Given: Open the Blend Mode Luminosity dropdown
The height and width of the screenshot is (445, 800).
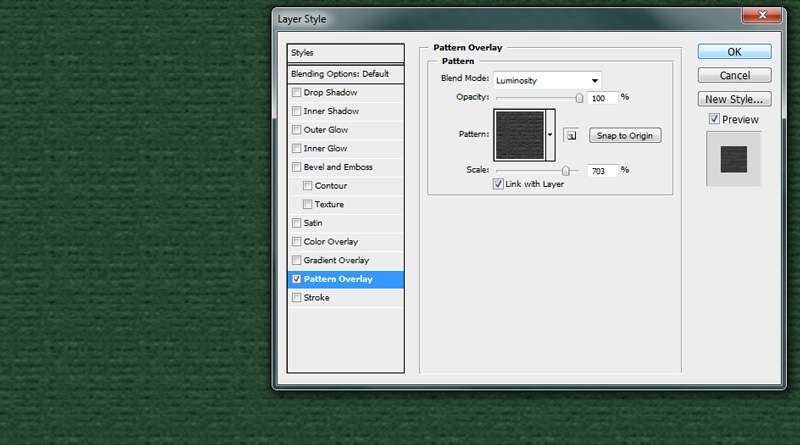Looking at the screenshot, I should pyautogui.click(x=547, y=79).
